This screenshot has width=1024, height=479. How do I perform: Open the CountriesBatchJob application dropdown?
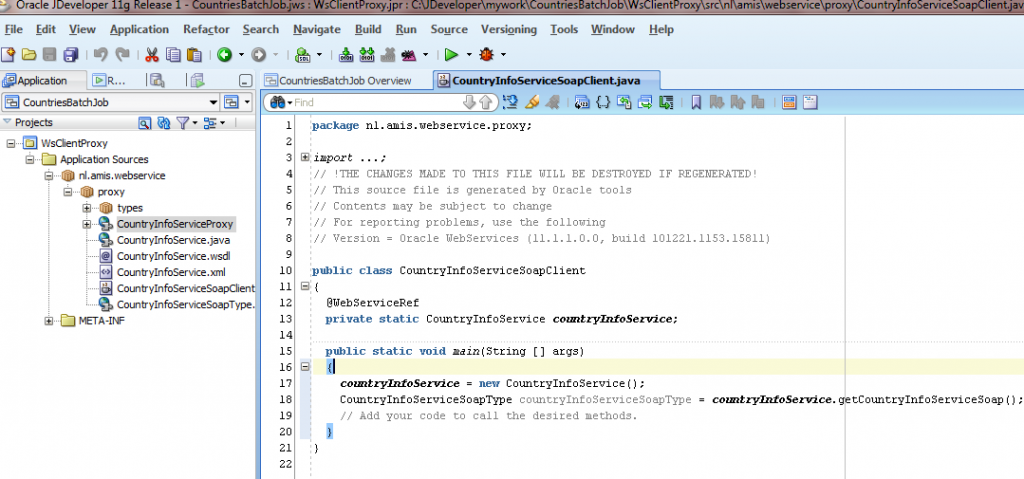(214, 102)
